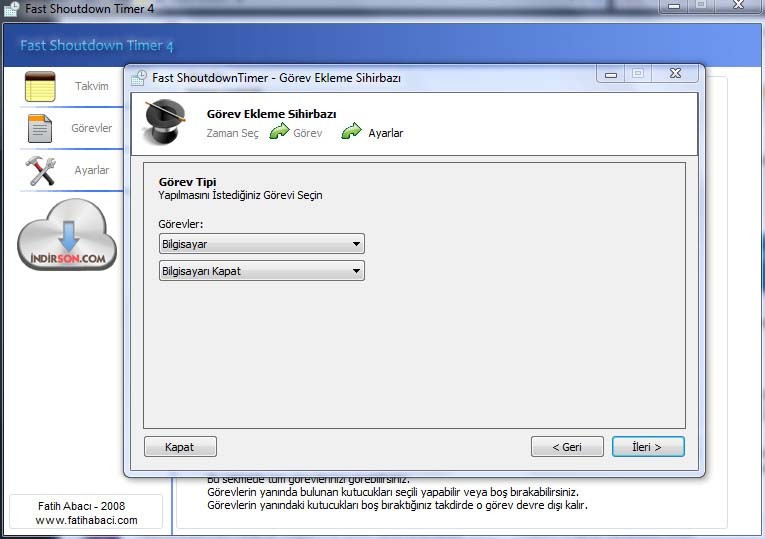This screenshot has width=765, height=539.
Task: Proceed with the İleri > button
Action: click(648, 447)
